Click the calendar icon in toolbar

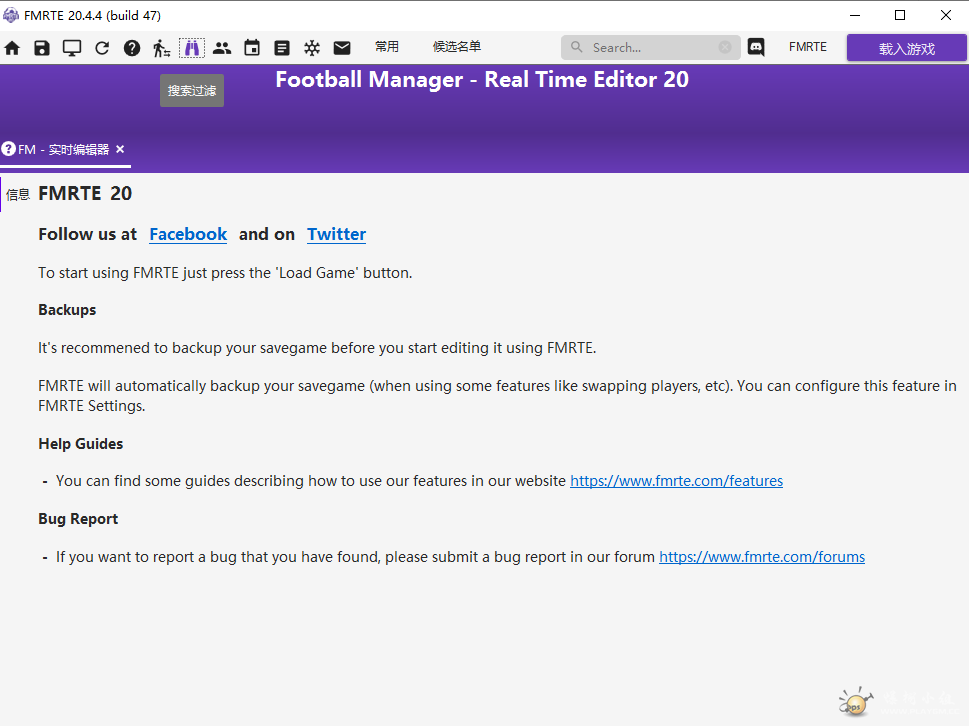(x=252, y=48)
